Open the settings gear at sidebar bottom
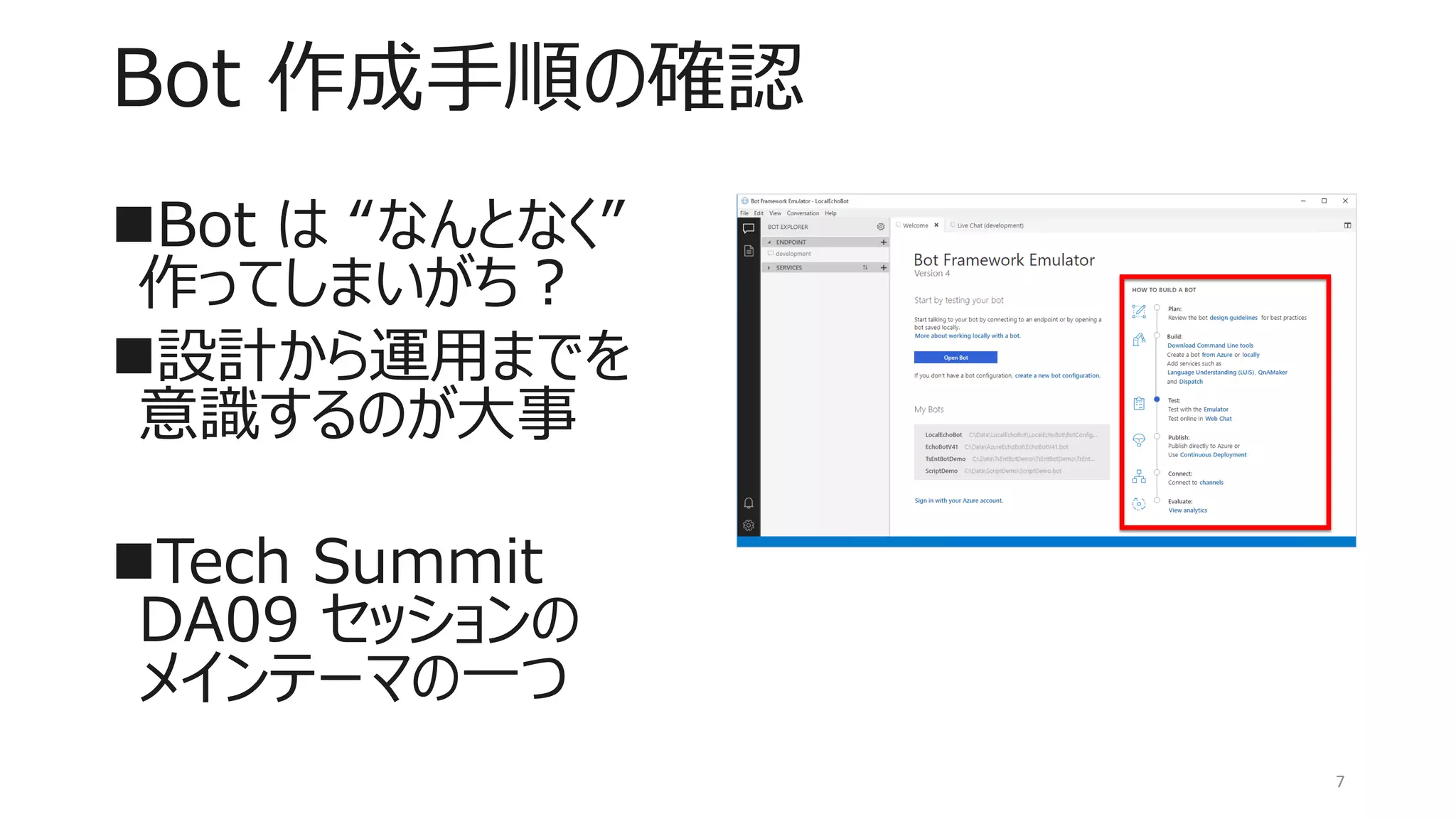This screenshot has width=1456, height=819. (x=749, y=525)
